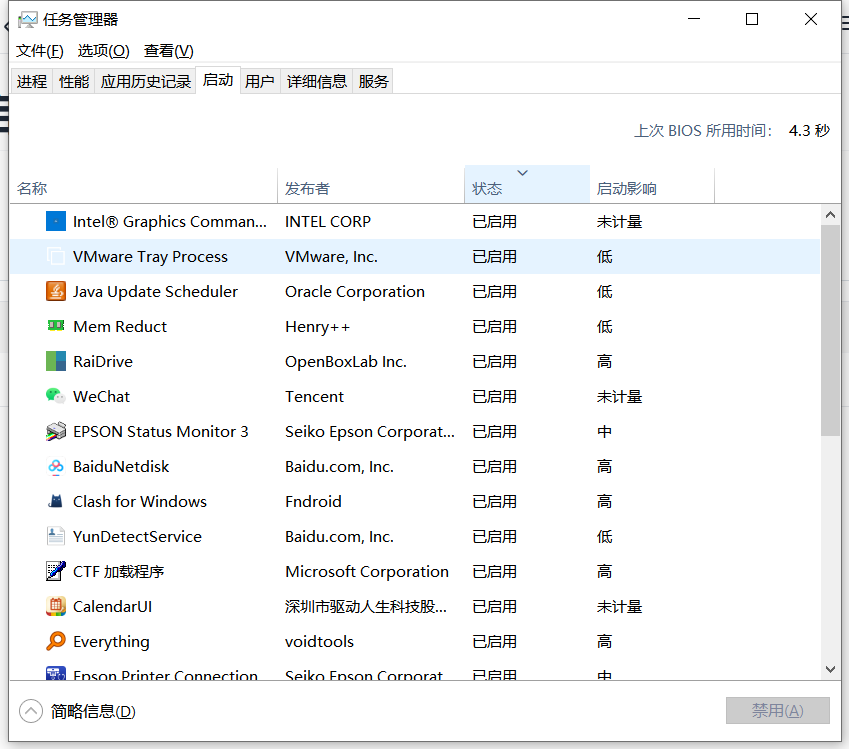
Task: Select the CalendarUI row name
Action: click(113, 607)
